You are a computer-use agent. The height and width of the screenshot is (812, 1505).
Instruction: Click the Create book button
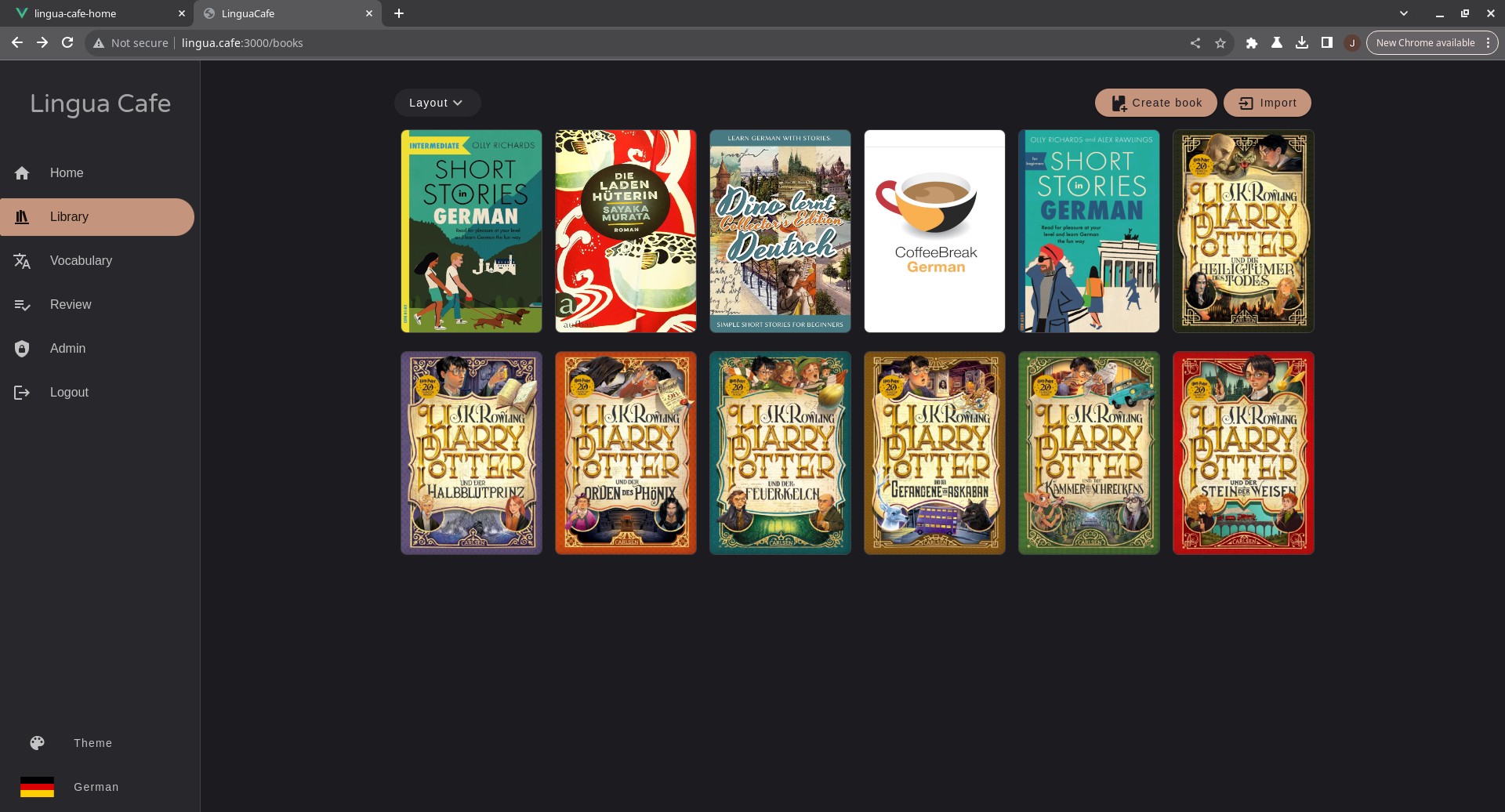pos(1155,103)
